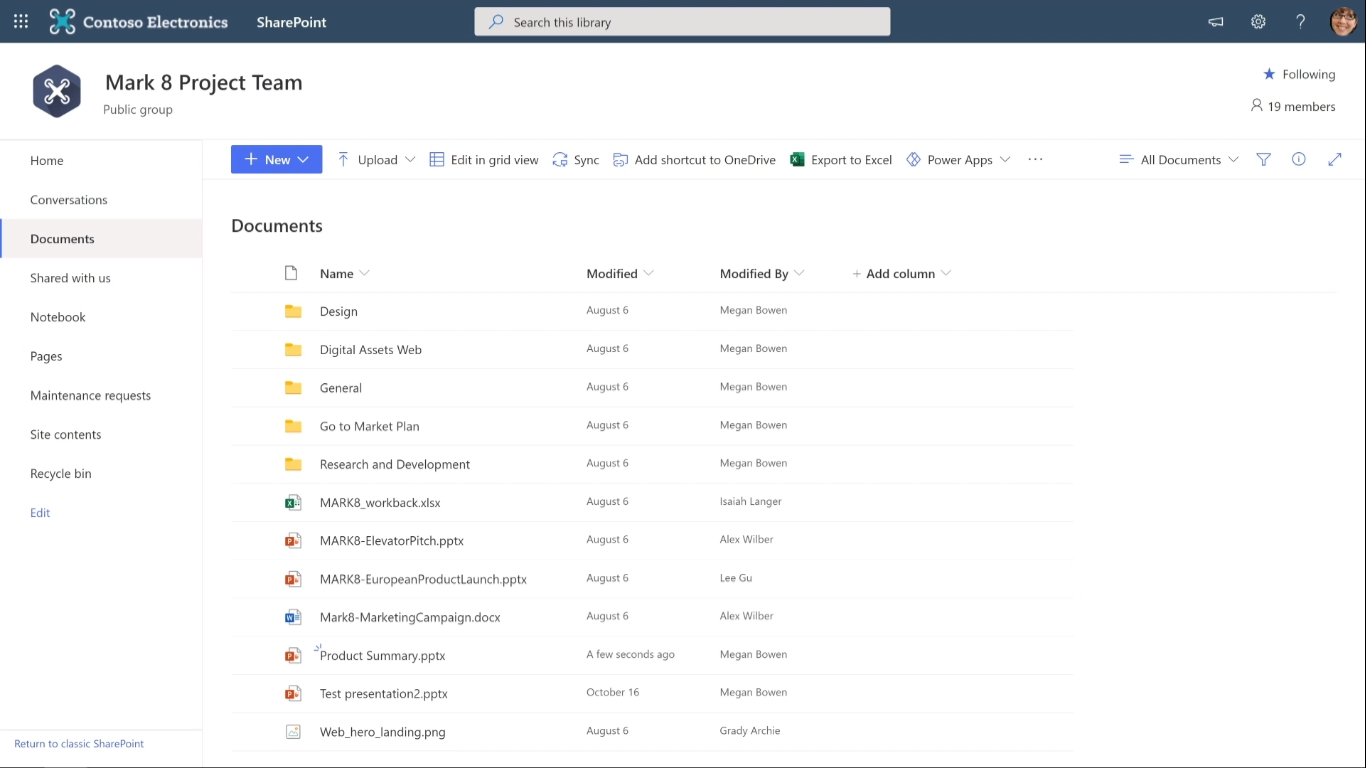The height and width of the screenshot is (768, 1366).
Task: Click the Mark 8 Project Team site logo
Action: pyautogui.click(x=57, y=92)
